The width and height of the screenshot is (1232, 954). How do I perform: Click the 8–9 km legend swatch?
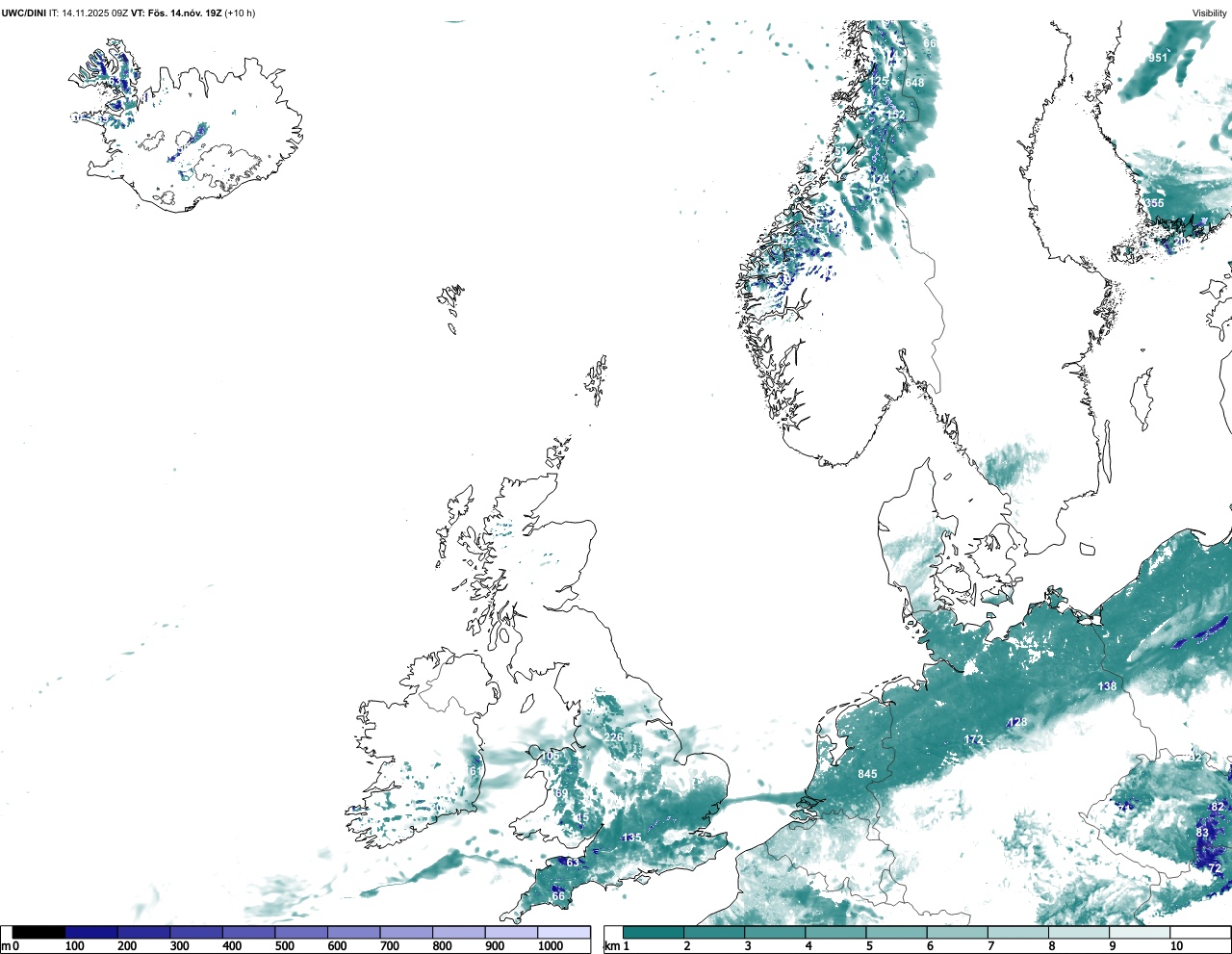click(1078, 932)
